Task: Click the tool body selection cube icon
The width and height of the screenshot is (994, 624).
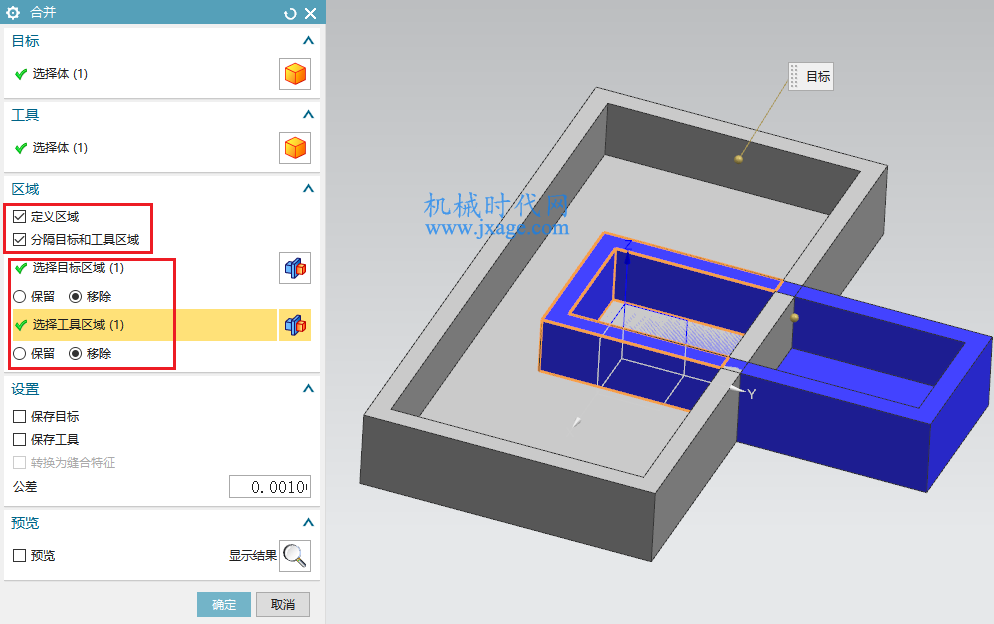Action: coord(295,148)
